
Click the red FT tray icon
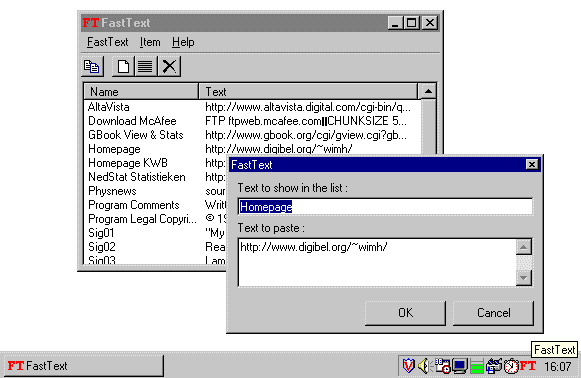pos(528,366)
